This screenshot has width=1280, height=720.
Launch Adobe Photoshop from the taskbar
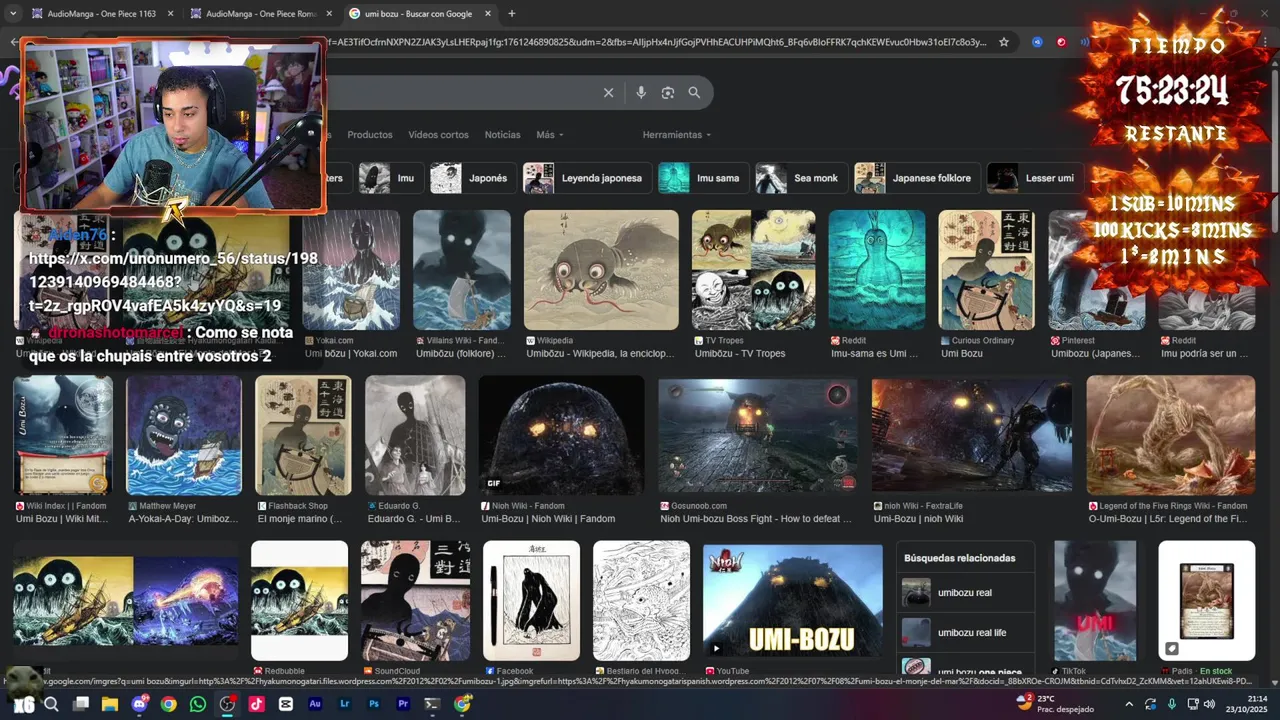coord(374,704)
